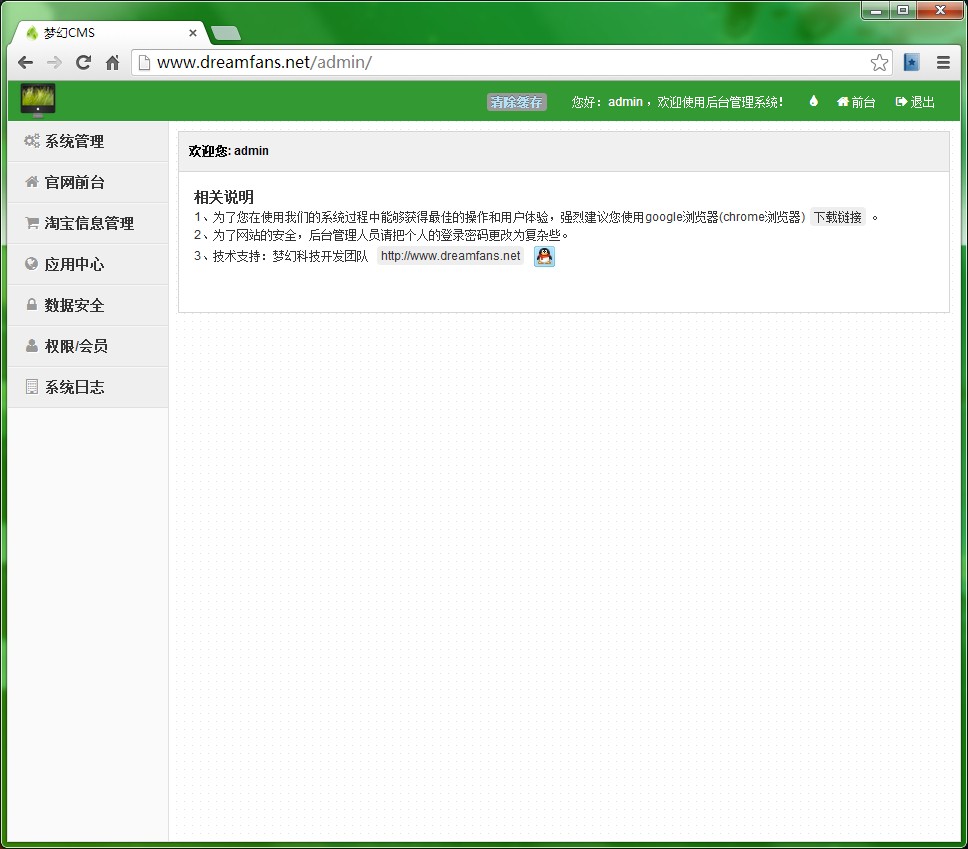
Task: Open the http://www.dreamfans.net link
Action: pyautogui.click(x=451, y=256)
